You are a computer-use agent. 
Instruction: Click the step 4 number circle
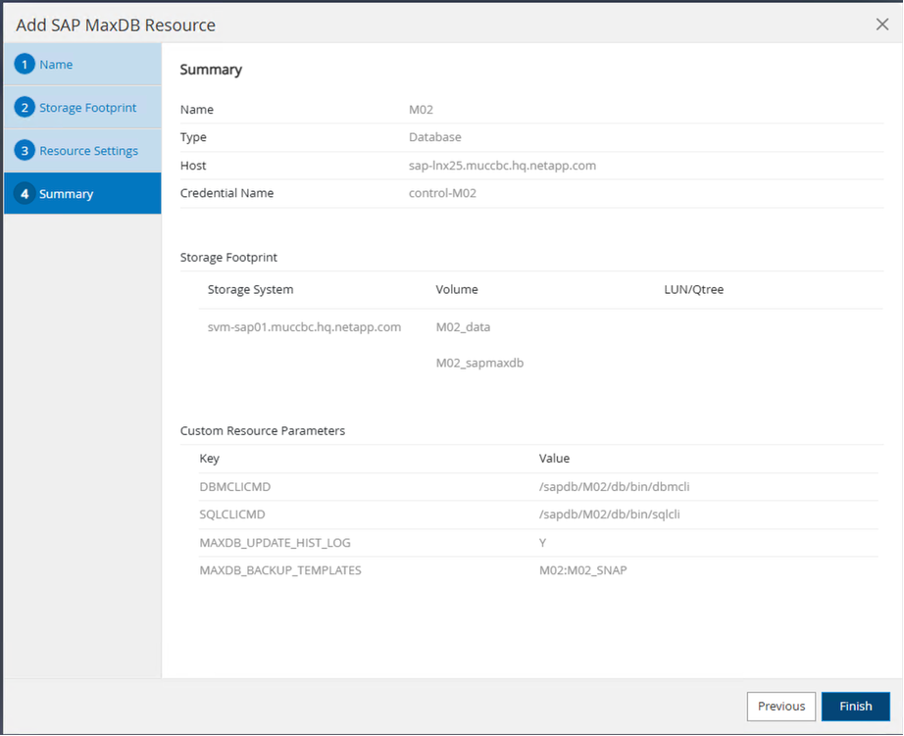click(x=25, y=194)
